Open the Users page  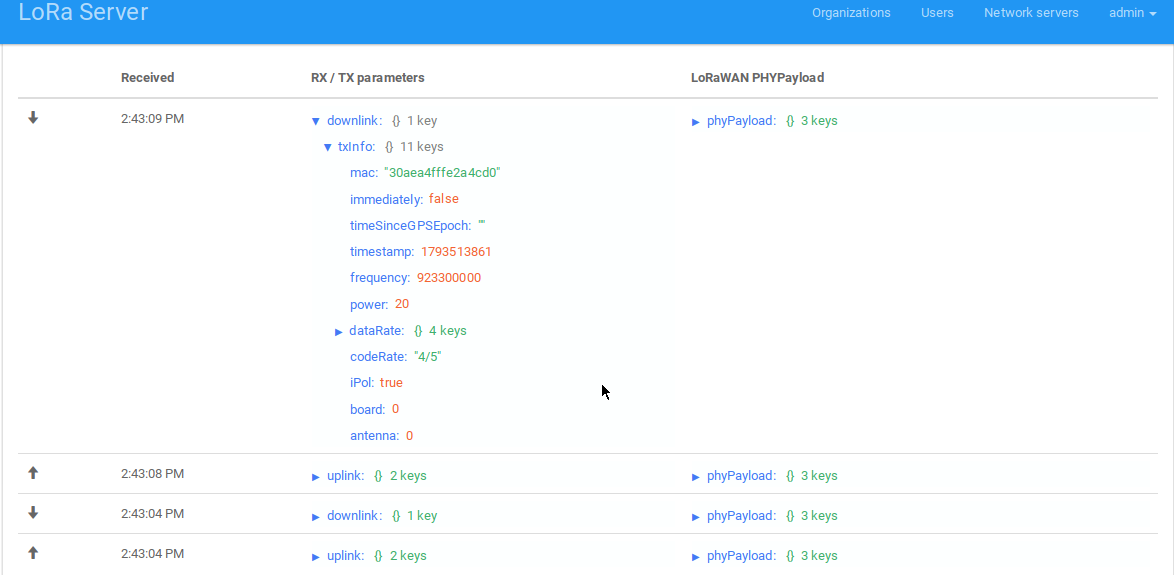[x=937, y=13]
